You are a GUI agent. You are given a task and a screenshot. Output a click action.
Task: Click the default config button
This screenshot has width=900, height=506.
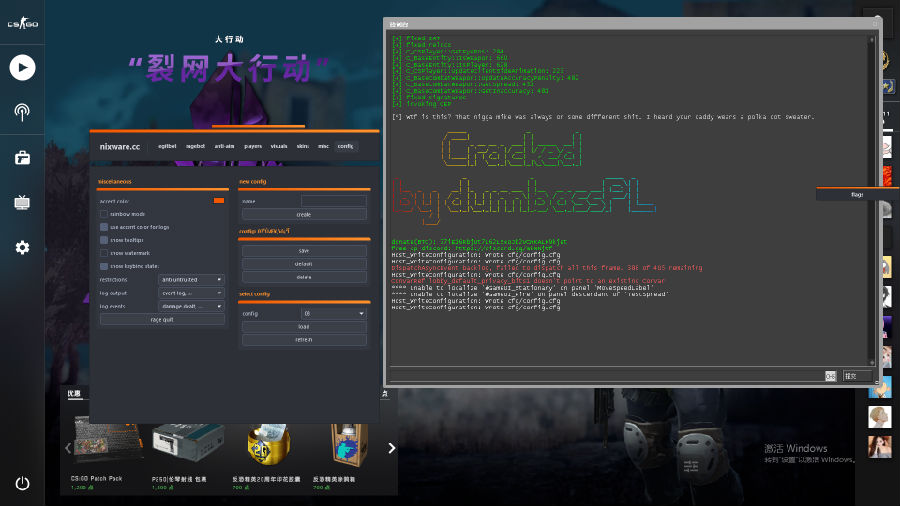pyautogui.click(x=304, y=264)
